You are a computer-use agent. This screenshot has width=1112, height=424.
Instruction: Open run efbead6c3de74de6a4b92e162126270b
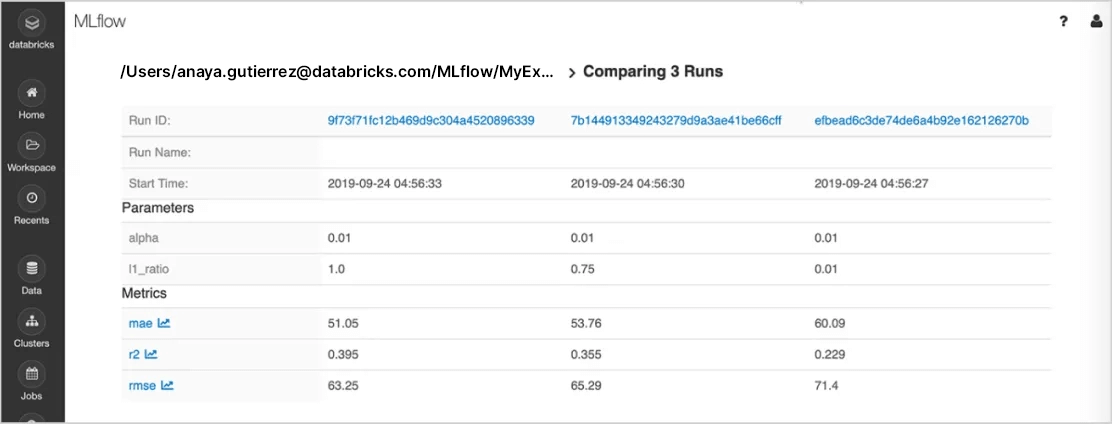pos(921,120)
